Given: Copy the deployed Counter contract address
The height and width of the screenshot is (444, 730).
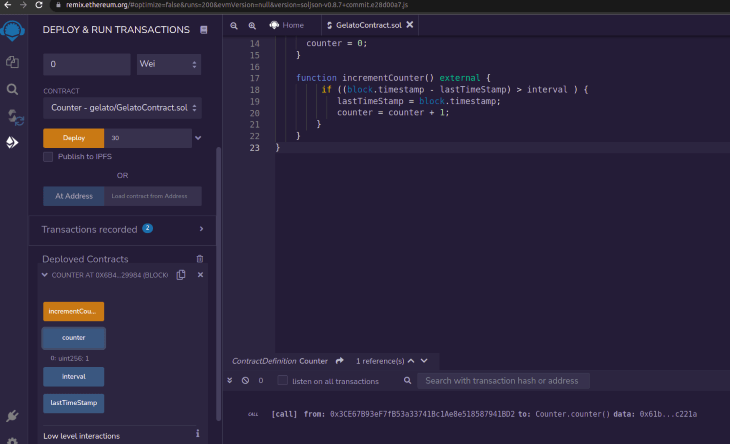Looking at the screenshot, I should (x=181, y=275).
